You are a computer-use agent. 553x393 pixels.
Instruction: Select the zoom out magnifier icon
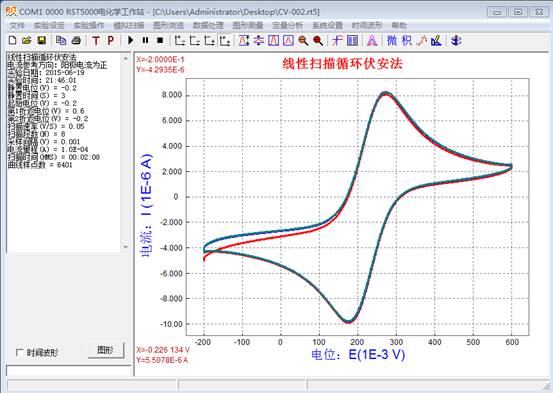tap(303, 41)
